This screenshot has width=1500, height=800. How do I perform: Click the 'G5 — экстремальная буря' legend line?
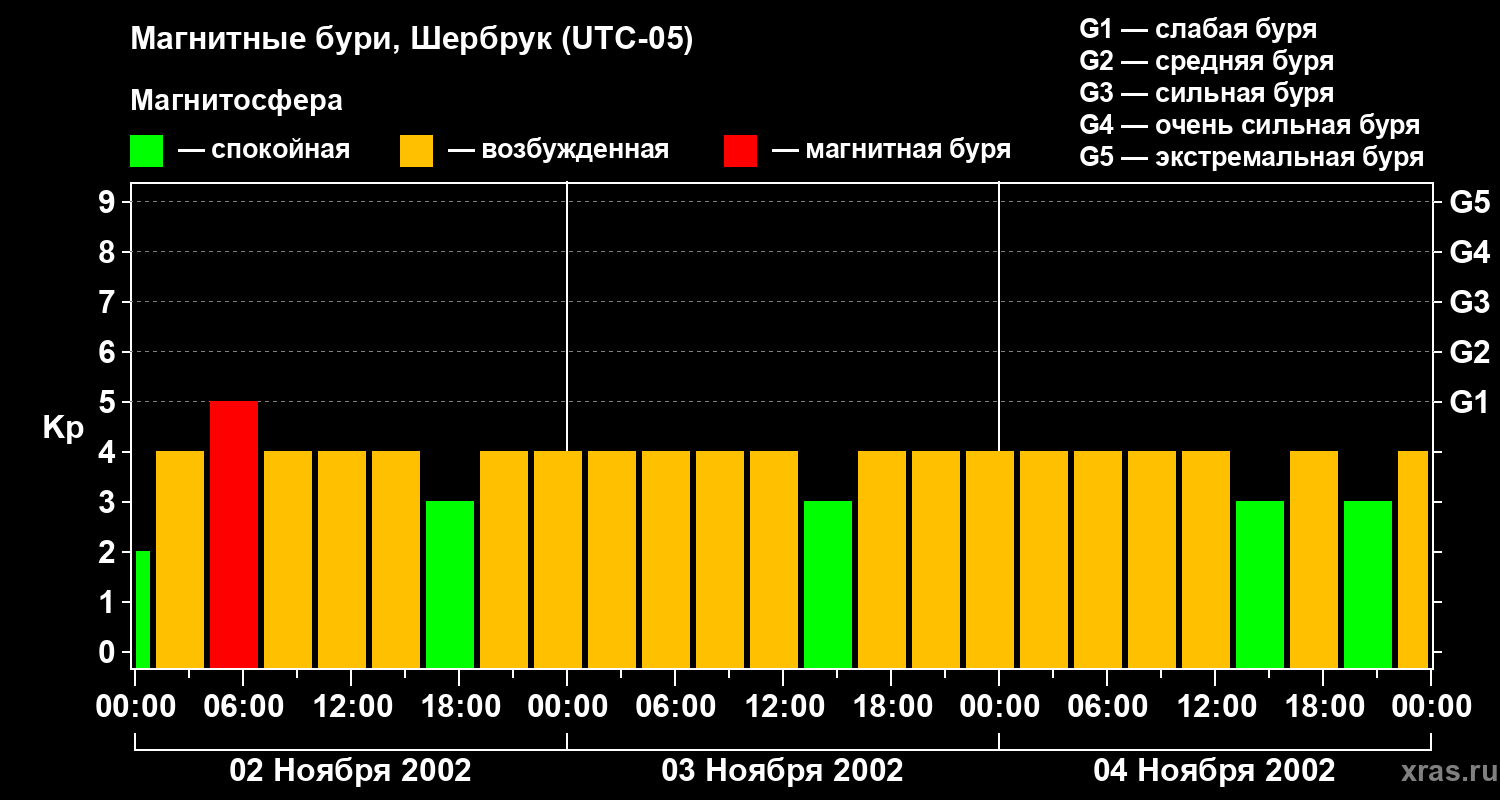point(1252,157)
